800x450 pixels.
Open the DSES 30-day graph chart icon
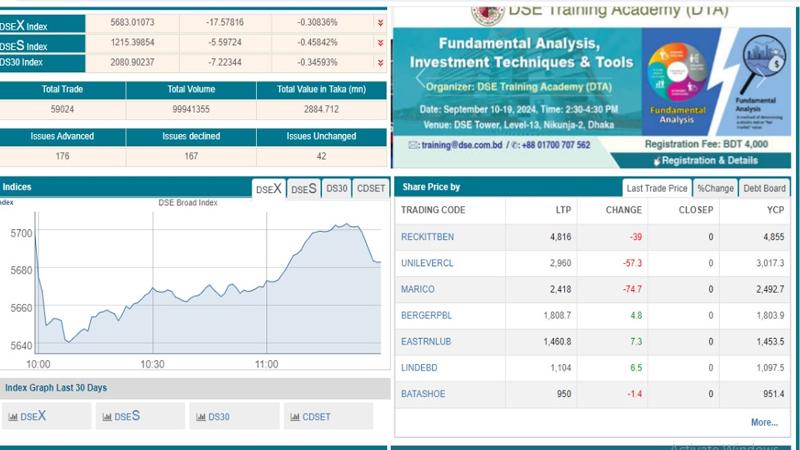[x=107, y=417]
